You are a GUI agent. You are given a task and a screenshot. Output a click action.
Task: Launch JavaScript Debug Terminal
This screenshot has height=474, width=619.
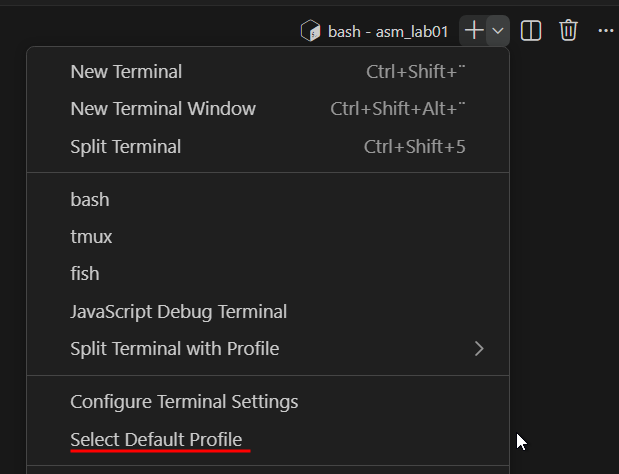point(179,312)
